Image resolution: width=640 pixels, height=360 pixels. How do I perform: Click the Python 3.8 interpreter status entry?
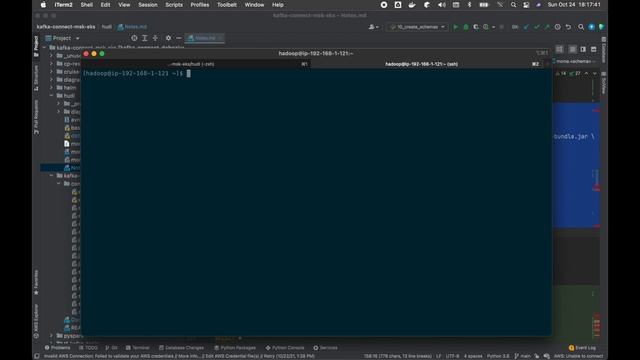[498, 356]
